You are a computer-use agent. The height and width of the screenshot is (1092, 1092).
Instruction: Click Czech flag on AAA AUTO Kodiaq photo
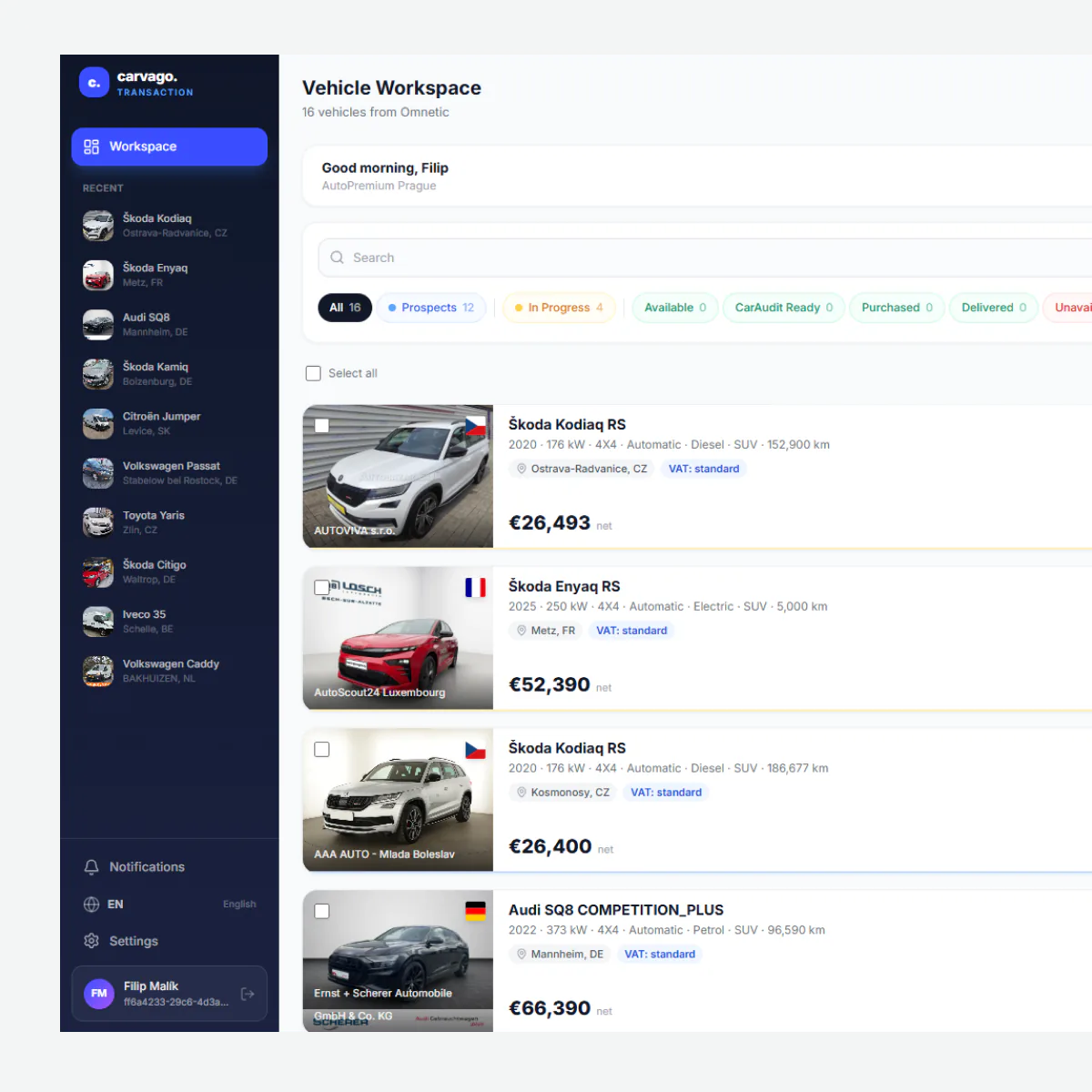(475, 750)
